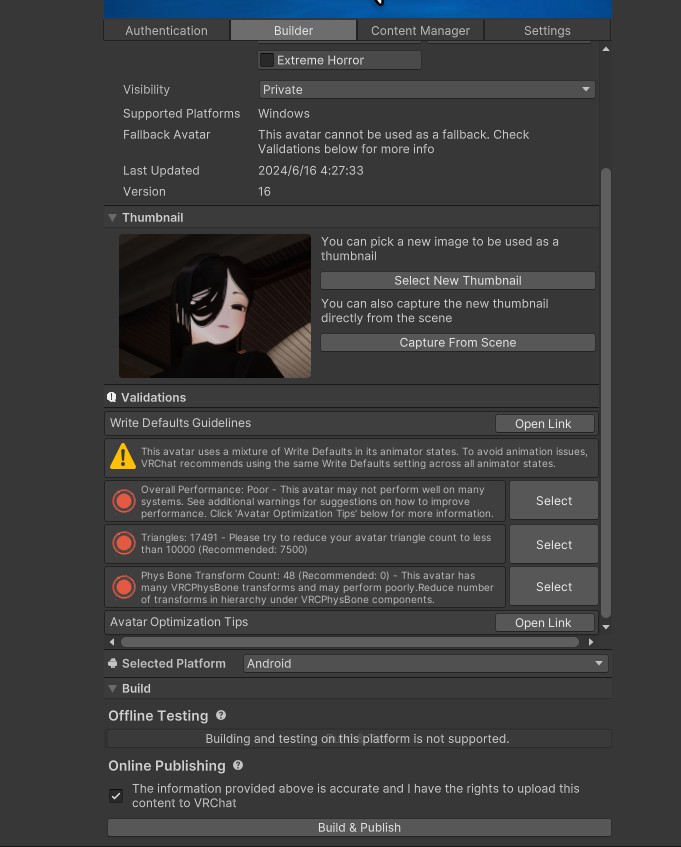This screenshot has width=681, height=847.
Task: Open the Selected Platform Android dropdown
Action: click(x=425, y=664)
